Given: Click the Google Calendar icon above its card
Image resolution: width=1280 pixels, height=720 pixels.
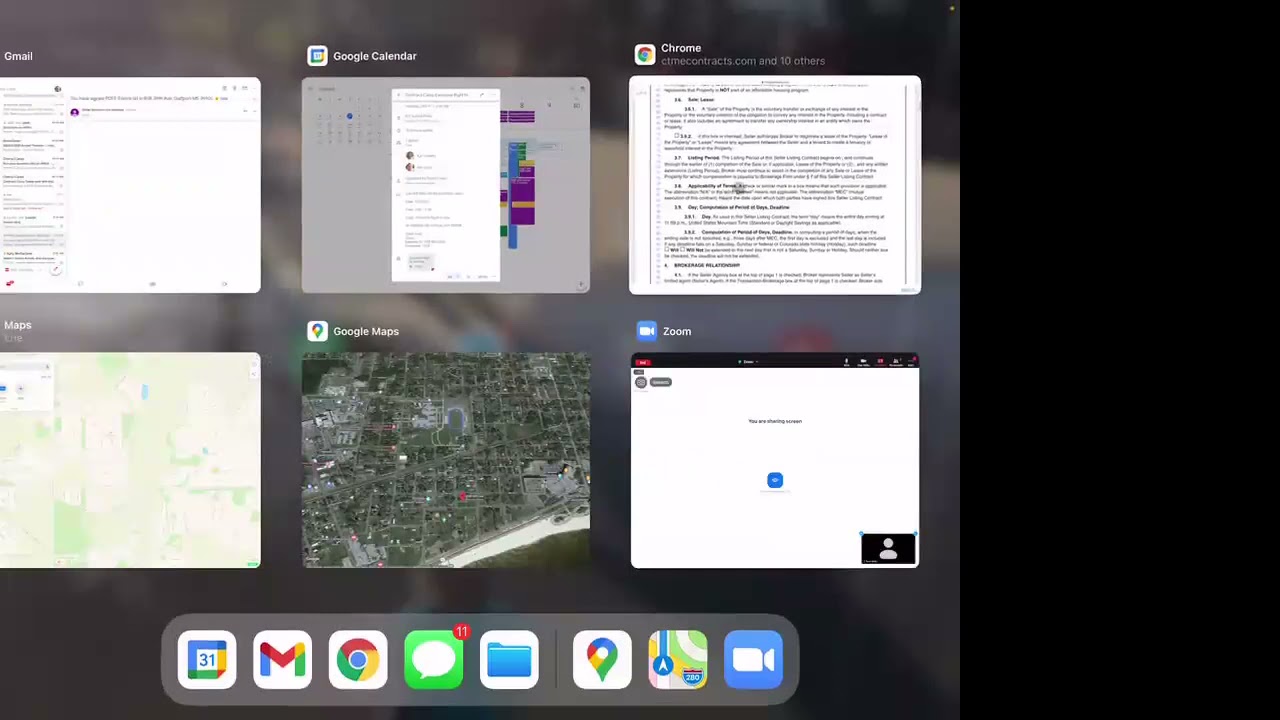Looking at the screenshot, I should point(317,56).
